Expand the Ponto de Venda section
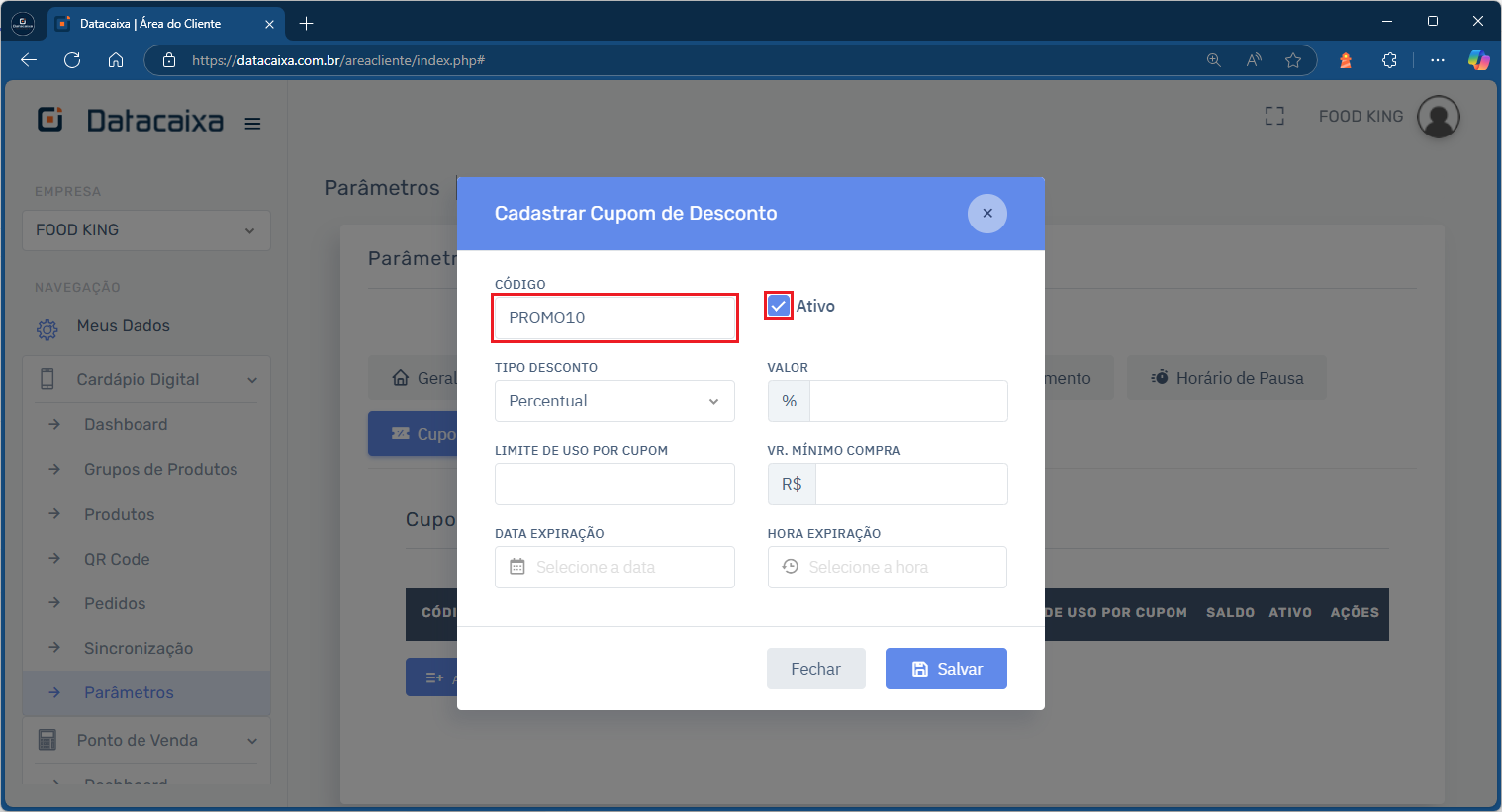The image size is (1502, 812). click(x=146, y=740)
